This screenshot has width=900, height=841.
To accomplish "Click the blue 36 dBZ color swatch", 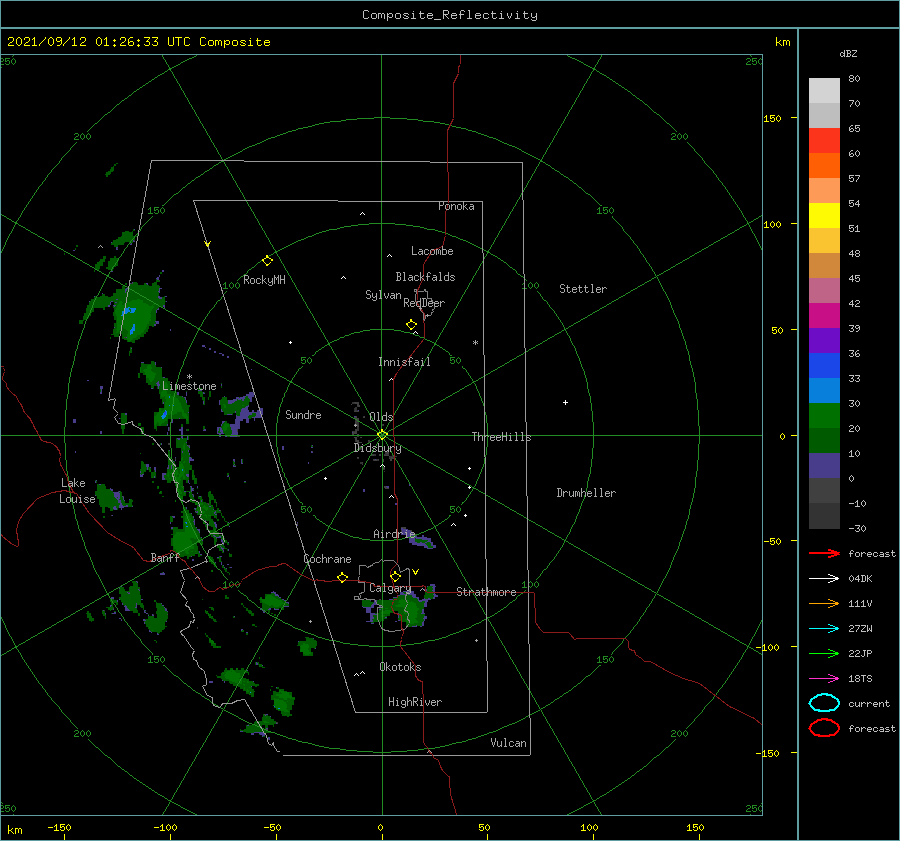I will pos(824,366).
